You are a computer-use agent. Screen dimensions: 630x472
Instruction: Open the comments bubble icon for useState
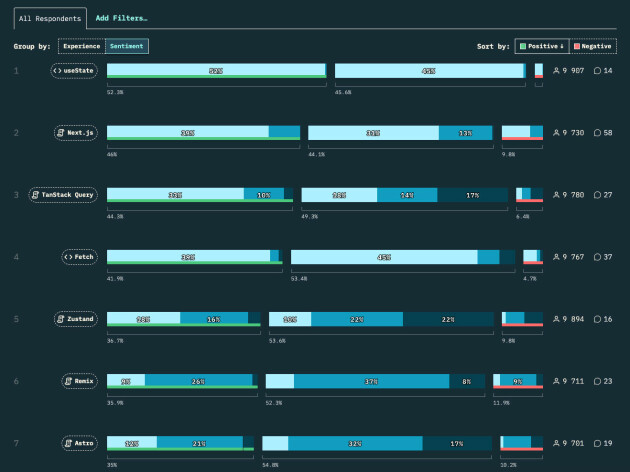click(597, 71)
